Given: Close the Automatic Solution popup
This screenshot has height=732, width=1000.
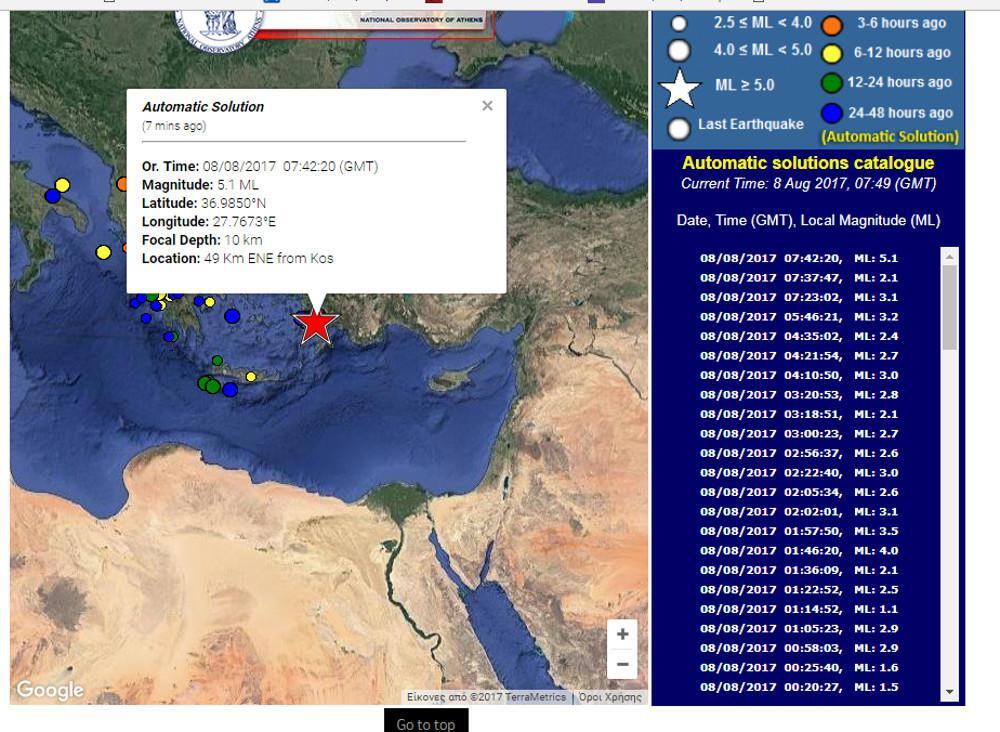Looking at the screenshot, I should [487, 106].
